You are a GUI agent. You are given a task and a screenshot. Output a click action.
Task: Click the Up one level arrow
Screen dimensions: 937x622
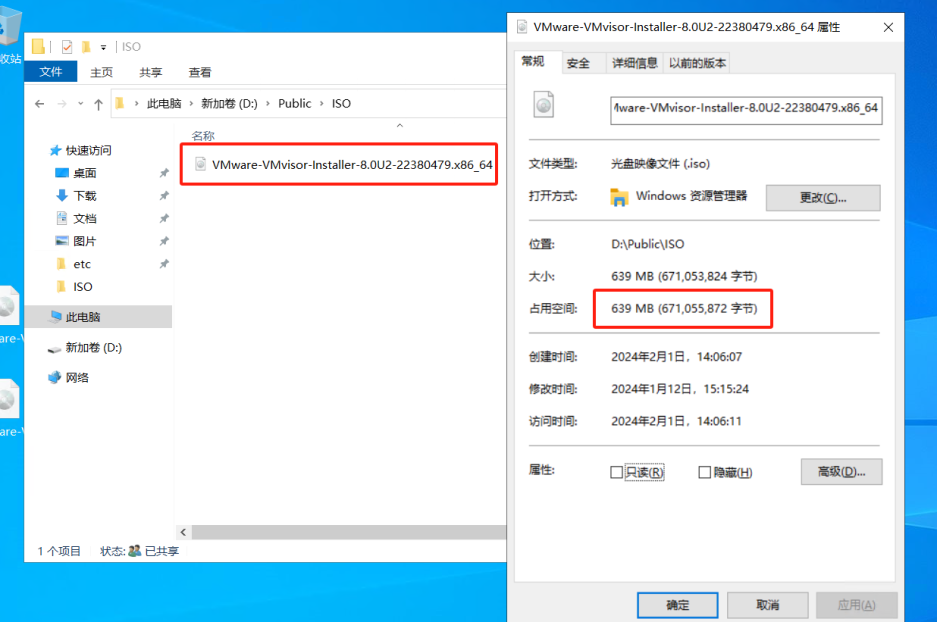pos(99,104)
